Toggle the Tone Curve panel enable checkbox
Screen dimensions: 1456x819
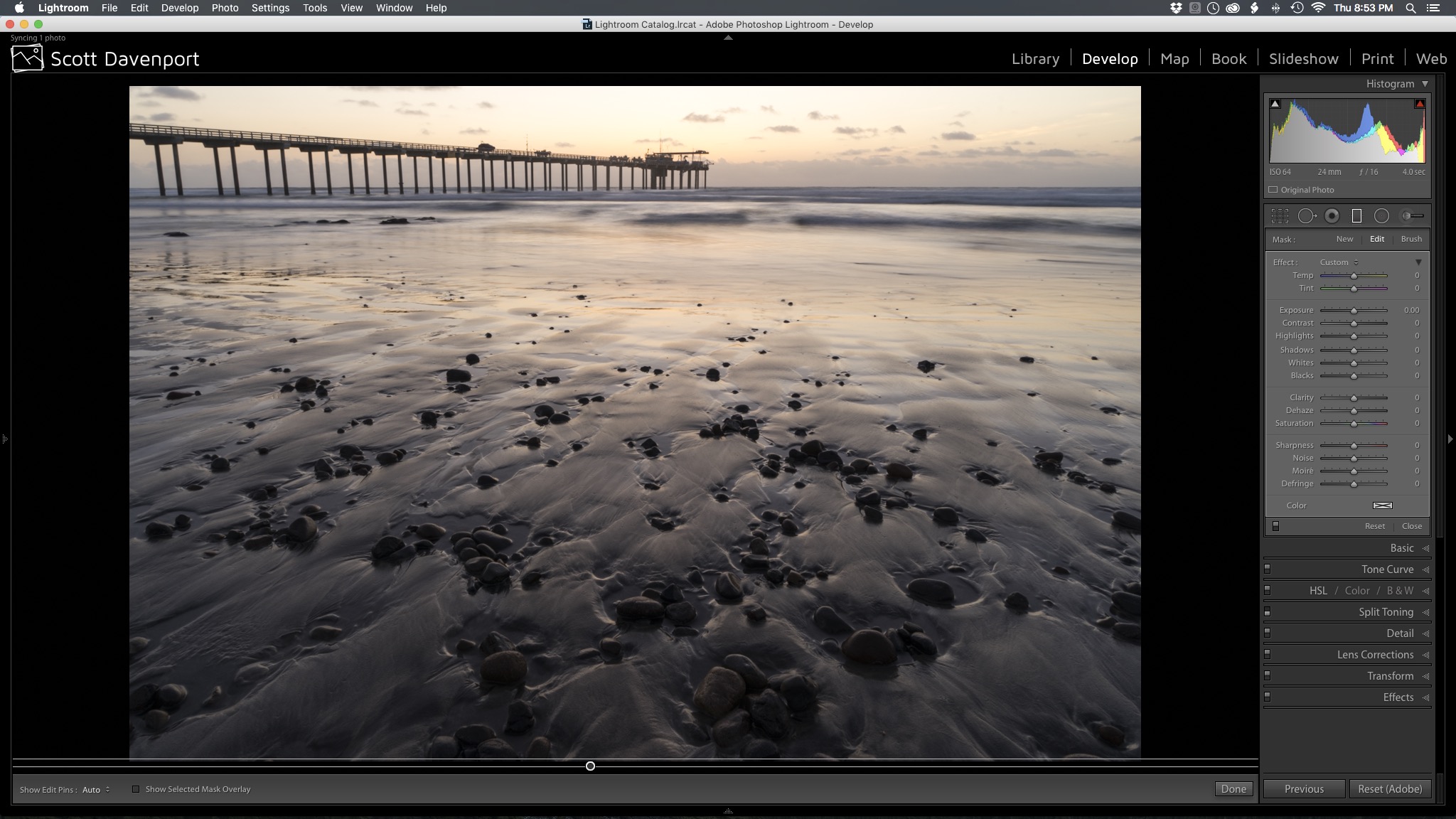[x=1270, y=568]
